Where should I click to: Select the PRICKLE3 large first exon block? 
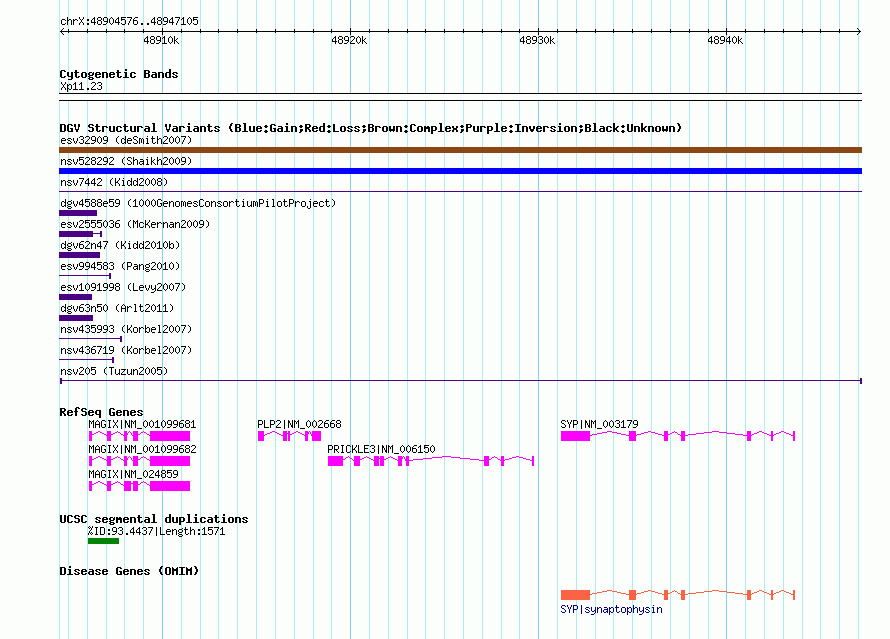tap(335, 461)
